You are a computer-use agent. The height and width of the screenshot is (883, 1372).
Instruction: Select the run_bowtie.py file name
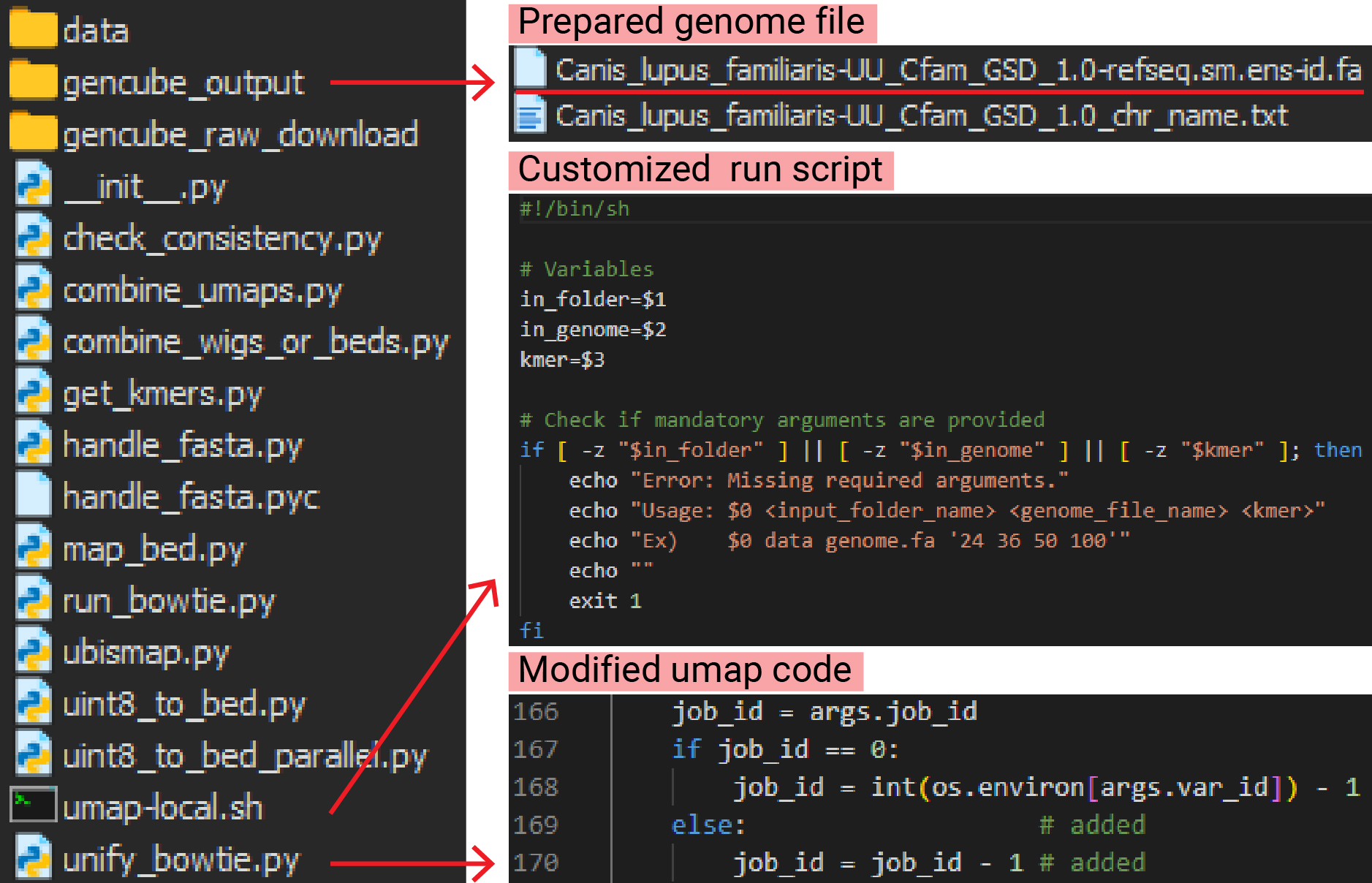pos(169,602)
